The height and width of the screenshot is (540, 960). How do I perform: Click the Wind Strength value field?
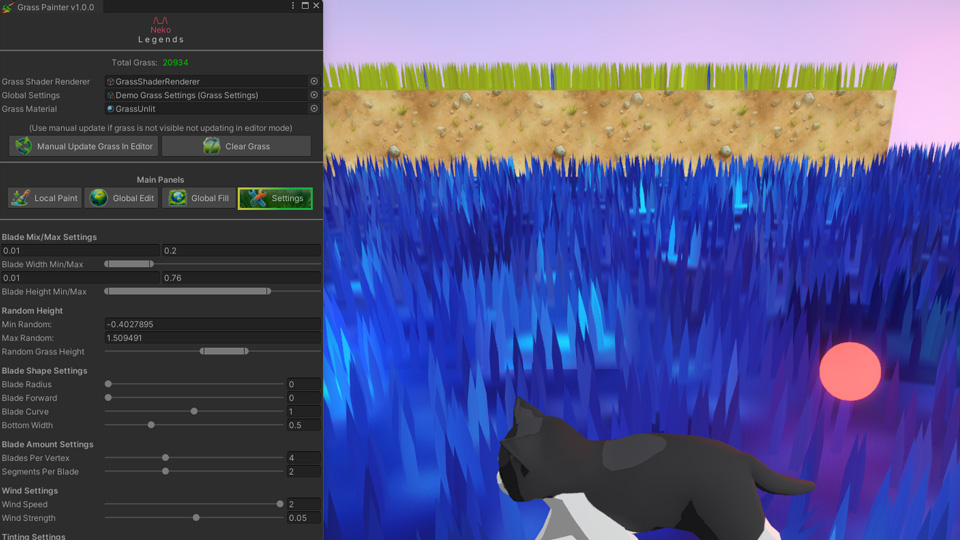click(x=303, y=518)
